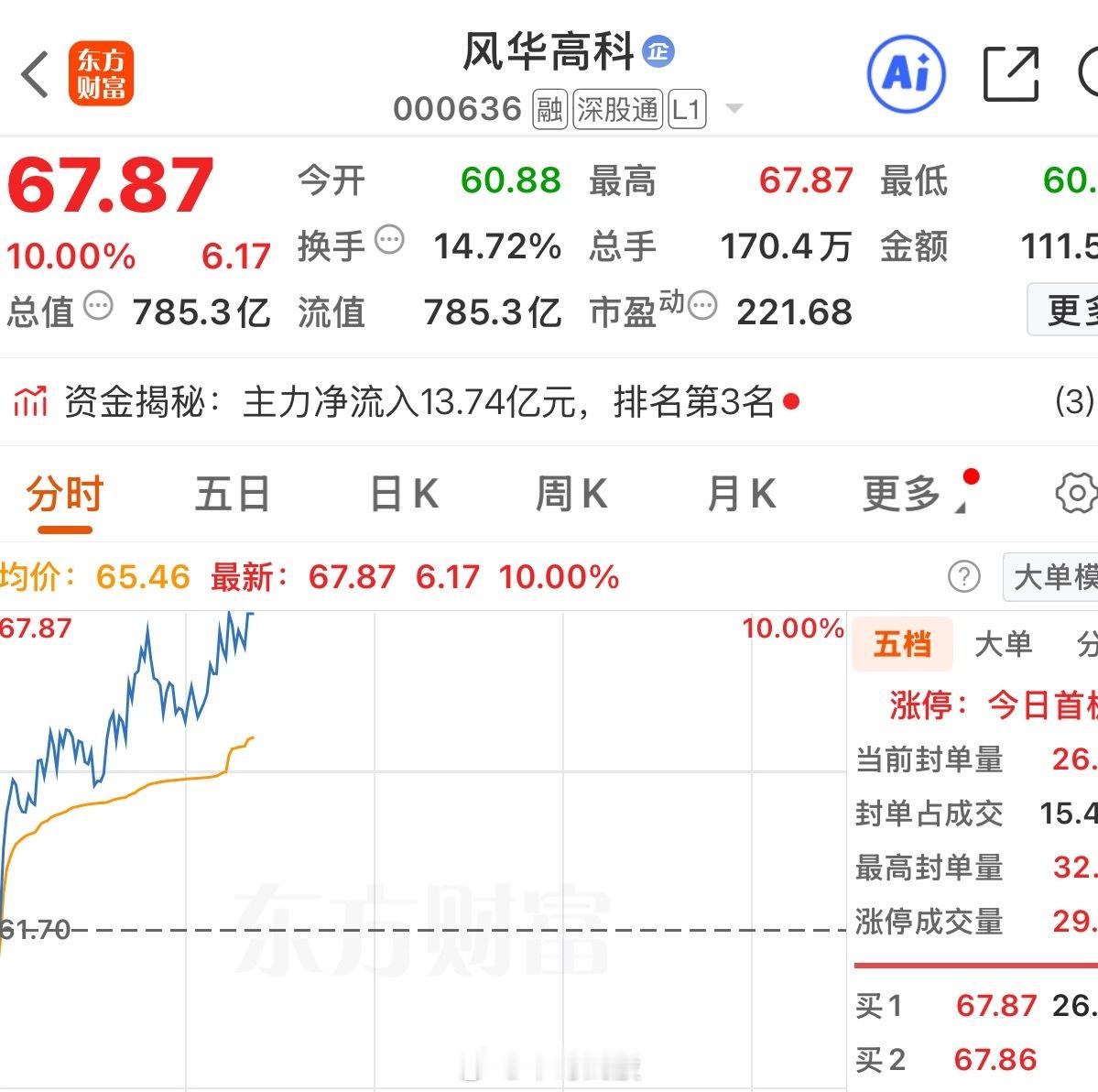
Task: Tap the stock code 000636
Action: pyautogui.click(x=458, y=109)
